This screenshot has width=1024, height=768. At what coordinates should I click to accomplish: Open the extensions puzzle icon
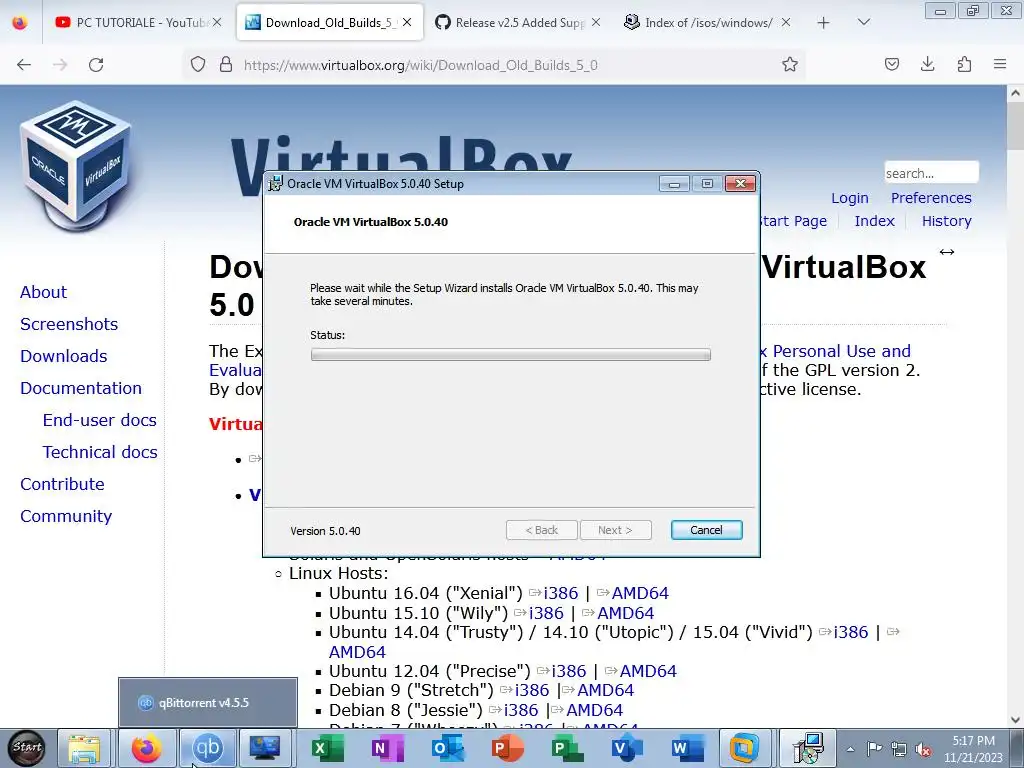point(964,64)
